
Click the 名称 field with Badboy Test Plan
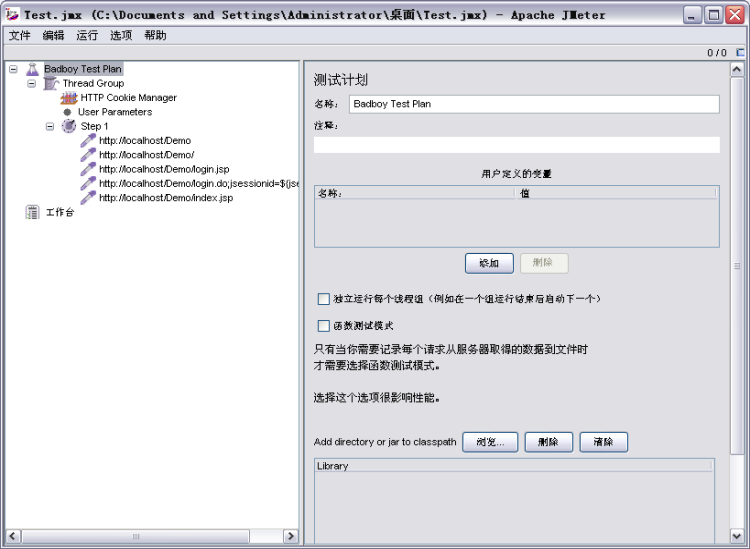click(x=534, y=104)
